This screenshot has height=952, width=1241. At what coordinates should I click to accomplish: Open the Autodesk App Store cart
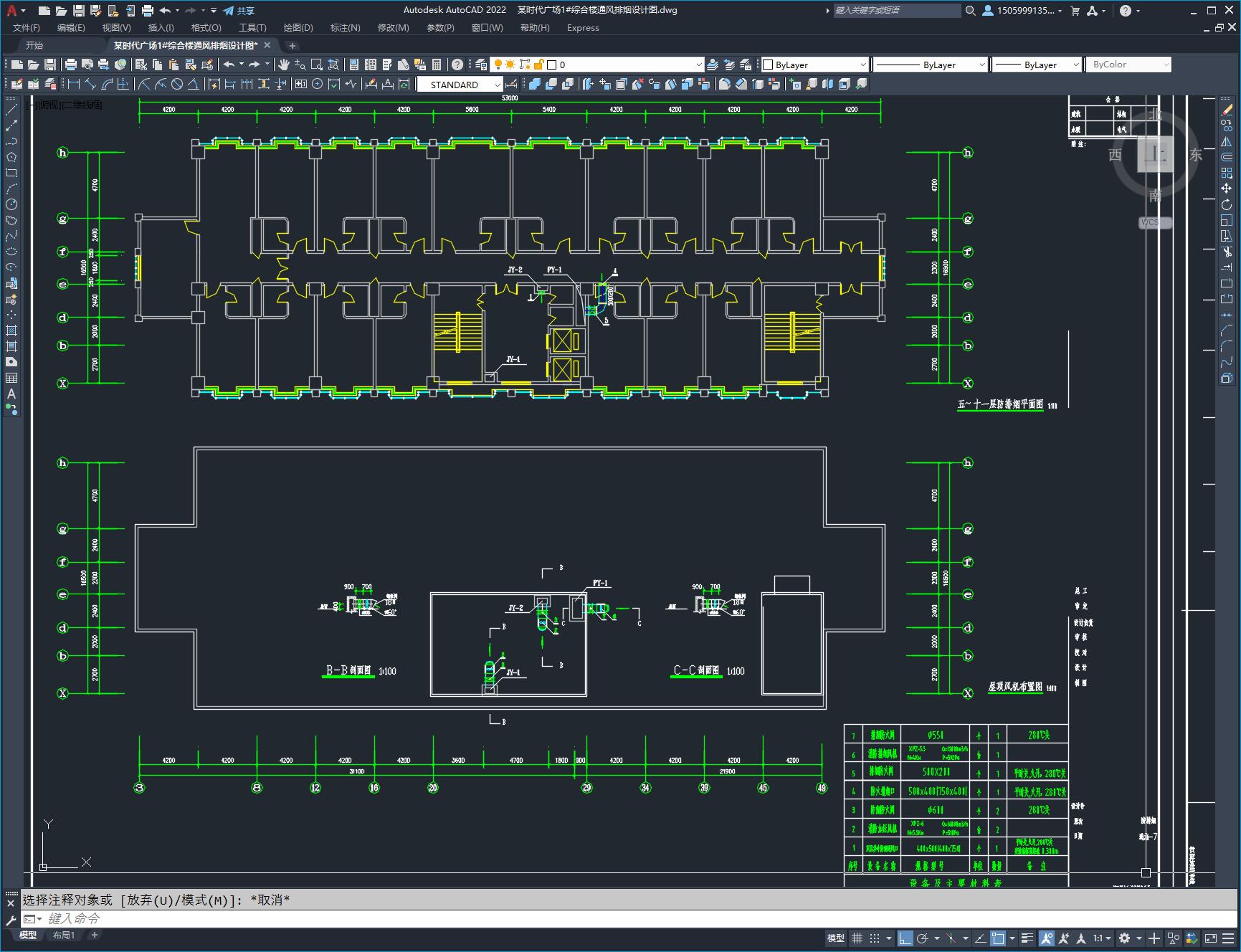pos(1075,11)
